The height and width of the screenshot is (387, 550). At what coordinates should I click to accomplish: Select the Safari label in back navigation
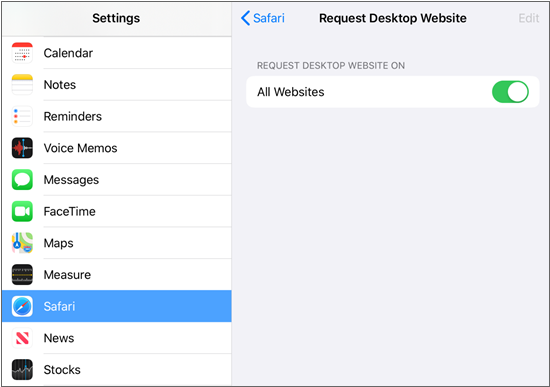tap(269, 18)
